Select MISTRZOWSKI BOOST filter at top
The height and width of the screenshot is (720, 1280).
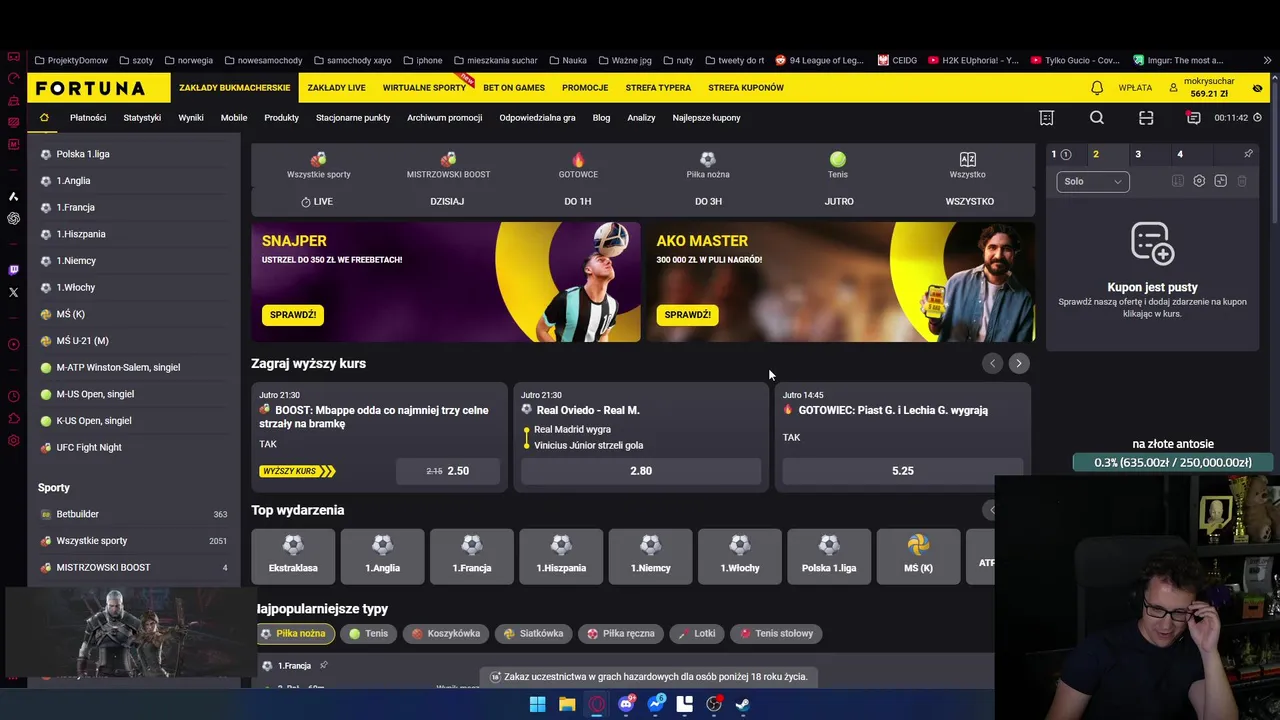[448, 165]
